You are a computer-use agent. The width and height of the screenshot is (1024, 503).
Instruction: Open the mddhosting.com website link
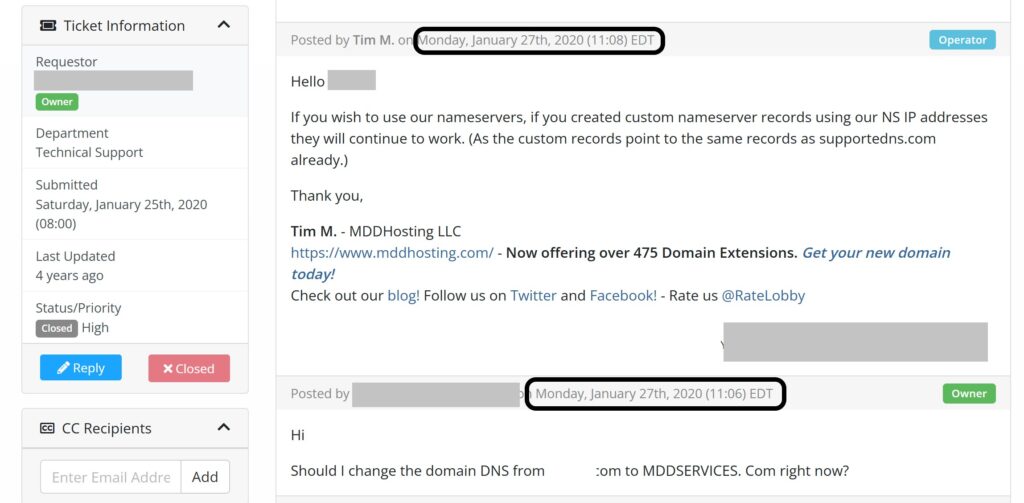(x=392, y=253)
